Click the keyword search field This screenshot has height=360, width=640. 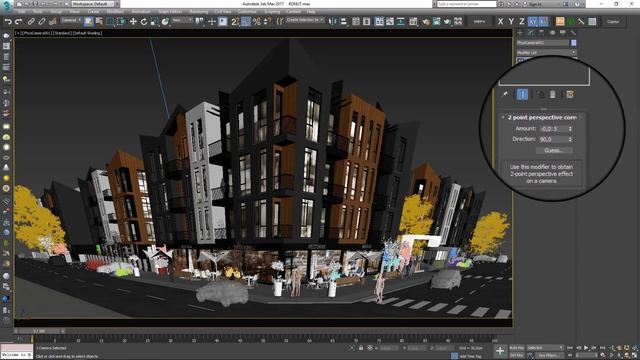467,4
